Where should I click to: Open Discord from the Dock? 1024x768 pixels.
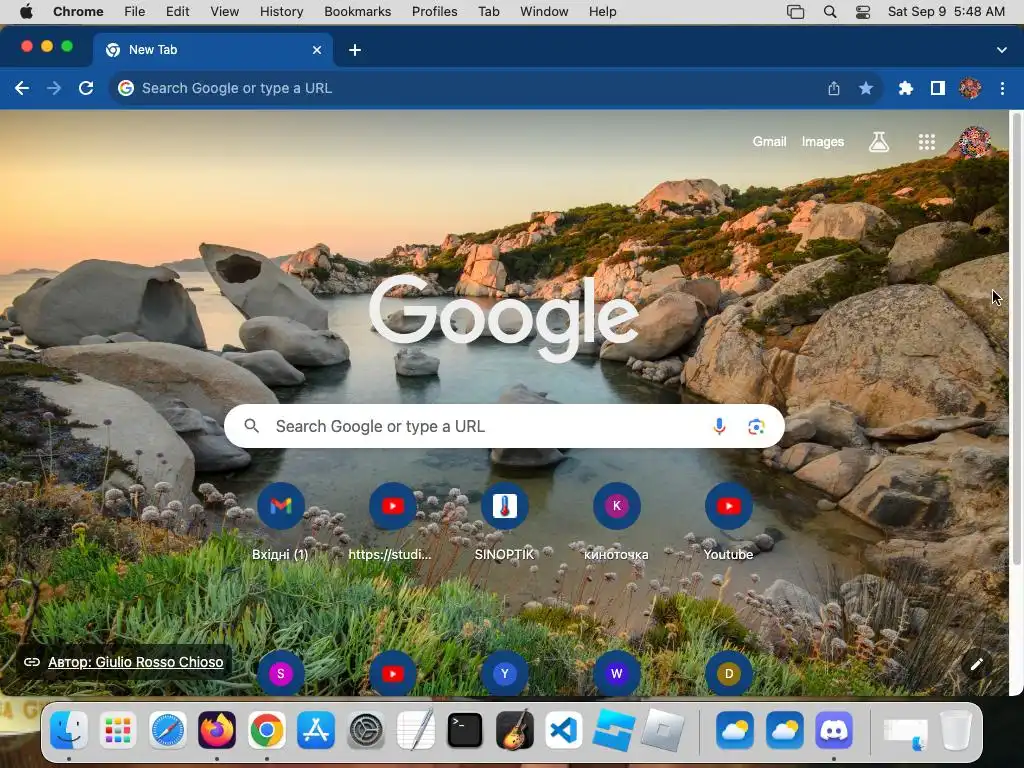834,729
